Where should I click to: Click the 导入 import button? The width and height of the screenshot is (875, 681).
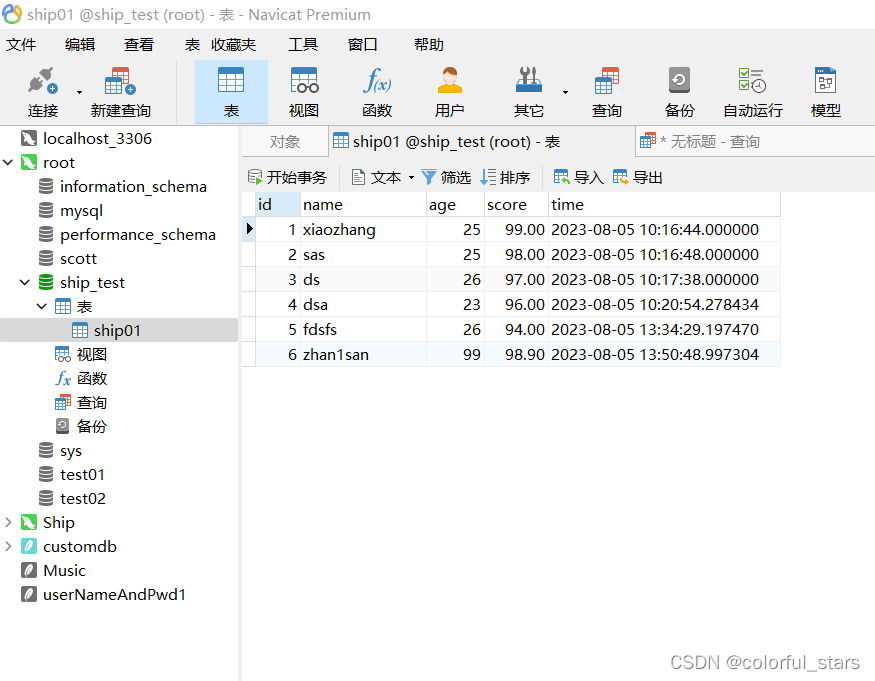pyautogui.click(x=579, y=178)
